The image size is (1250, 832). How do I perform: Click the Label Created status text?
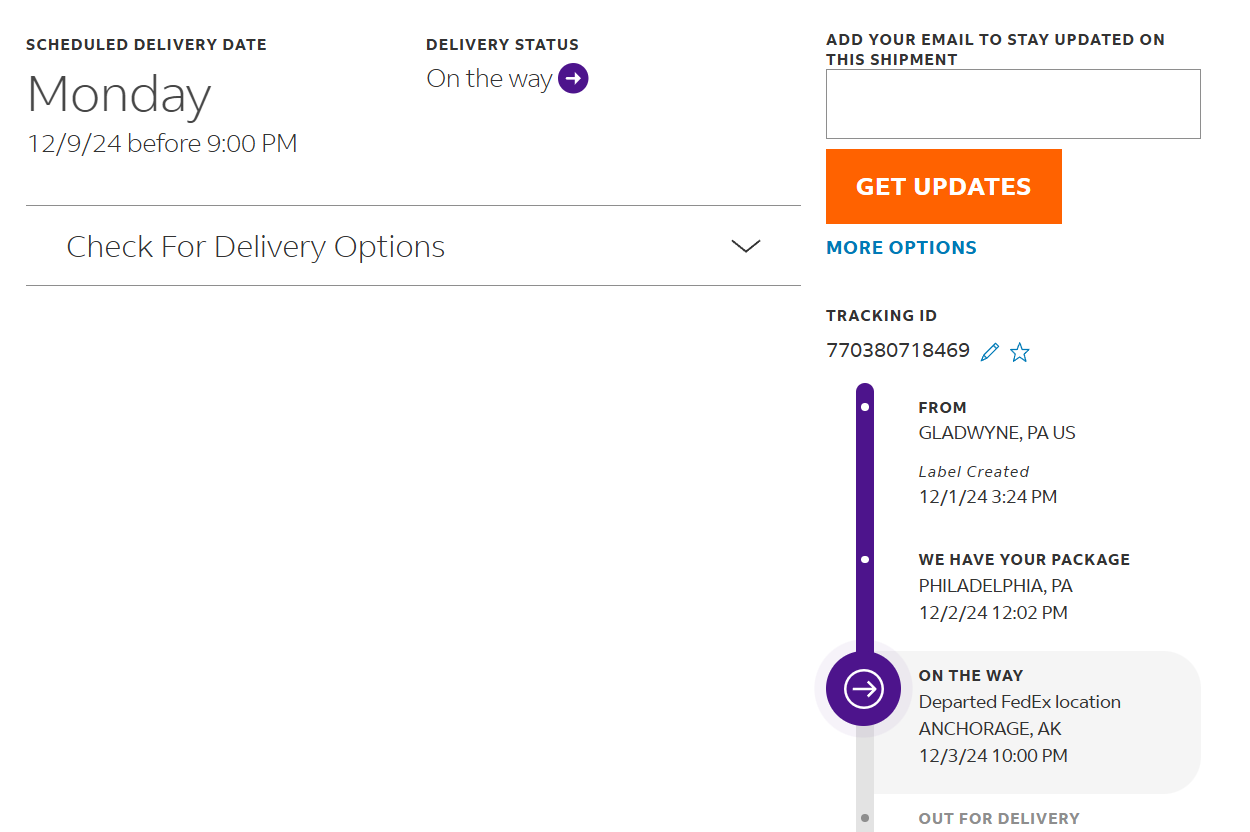tap(974, 471)
